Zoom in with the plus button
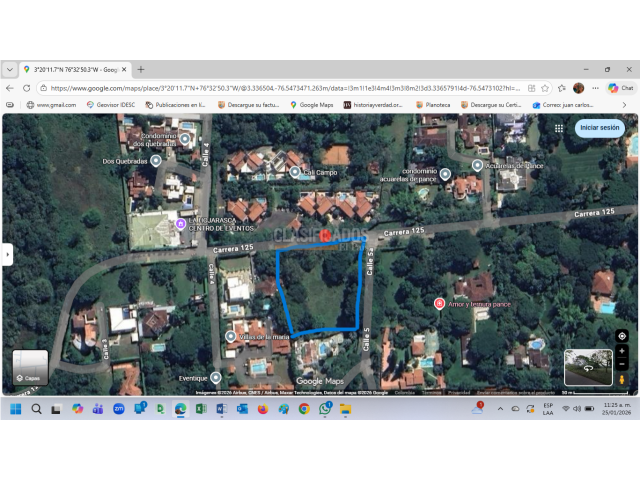This screenshot has width=640, height=480. tap(622, 352)
